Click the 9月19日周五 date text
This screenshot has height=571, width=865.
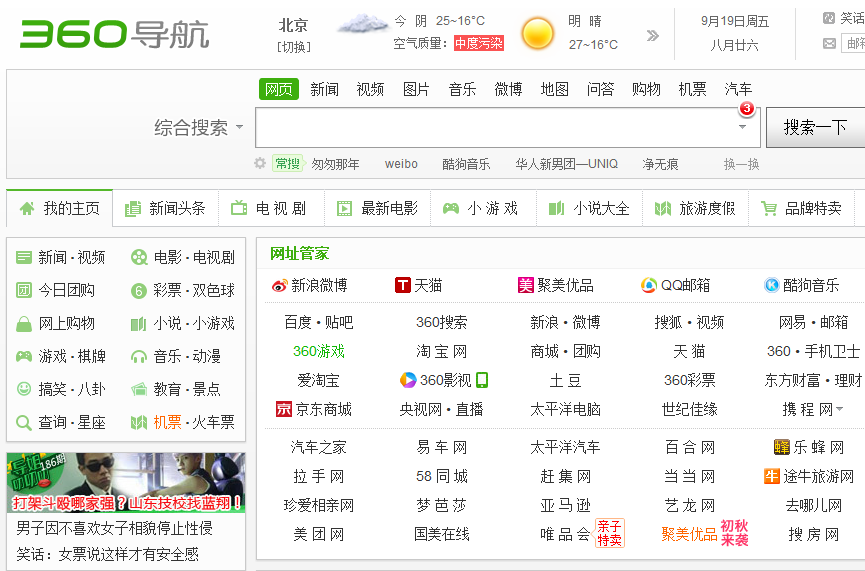(x=735, y=22)
